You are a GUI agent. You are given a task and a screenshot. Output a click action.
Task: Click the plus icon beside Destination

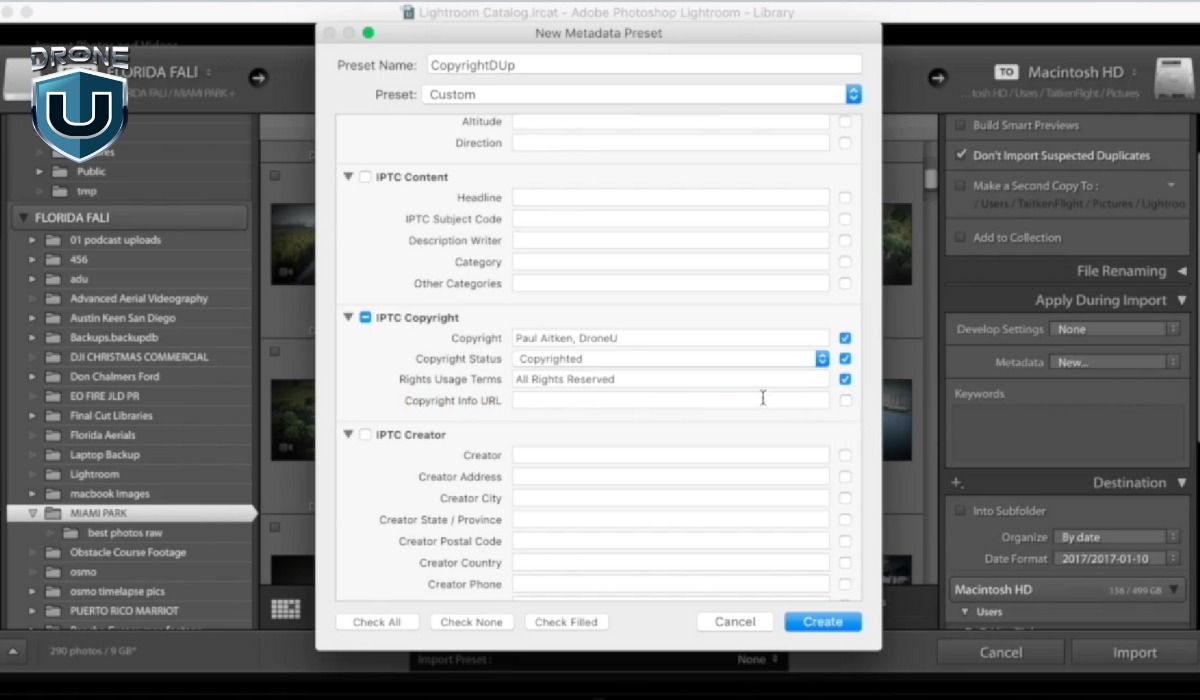[957, 483]
